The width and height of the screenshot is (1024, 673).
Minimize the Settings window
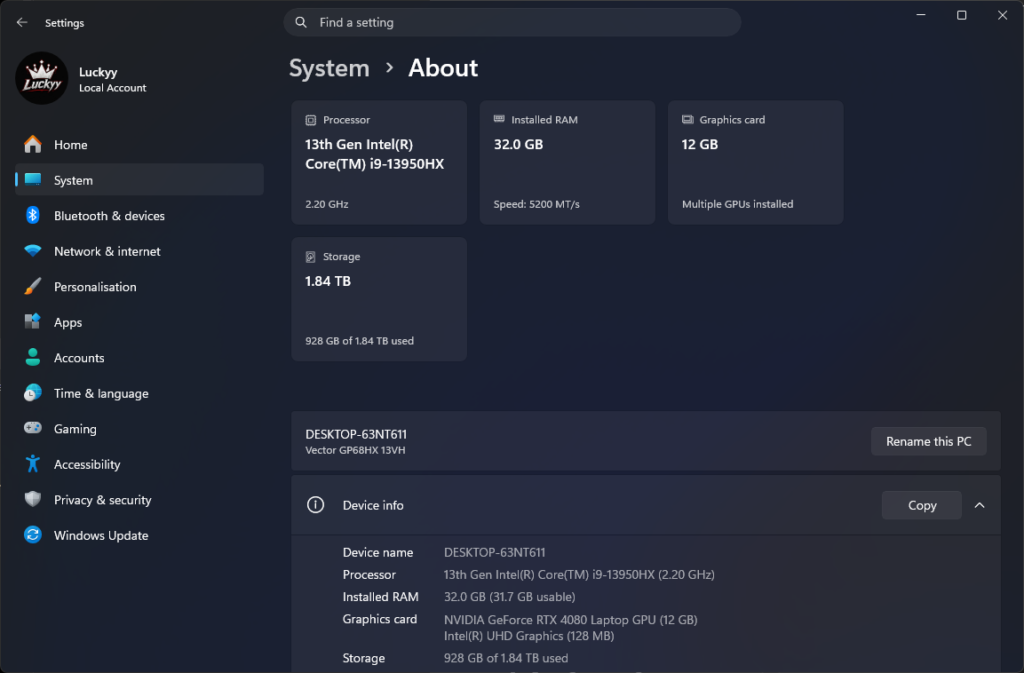[x=921, y=15]
